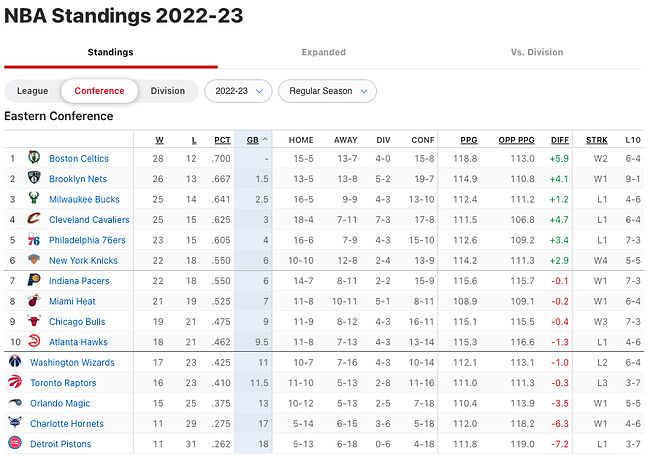Sort table by PCT column

(223, 140)
